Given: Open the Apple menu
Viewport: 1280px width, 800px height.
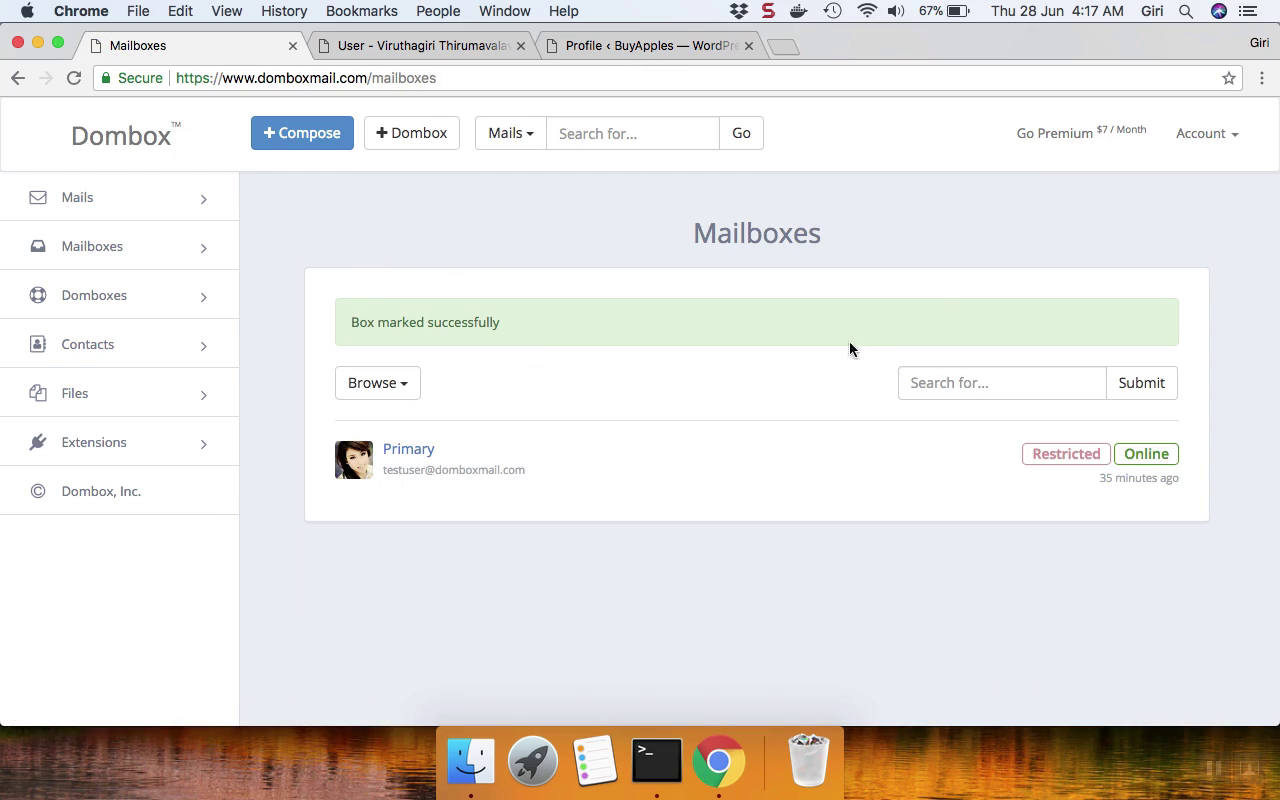Looking at the screenshot, I should point(27,11).
